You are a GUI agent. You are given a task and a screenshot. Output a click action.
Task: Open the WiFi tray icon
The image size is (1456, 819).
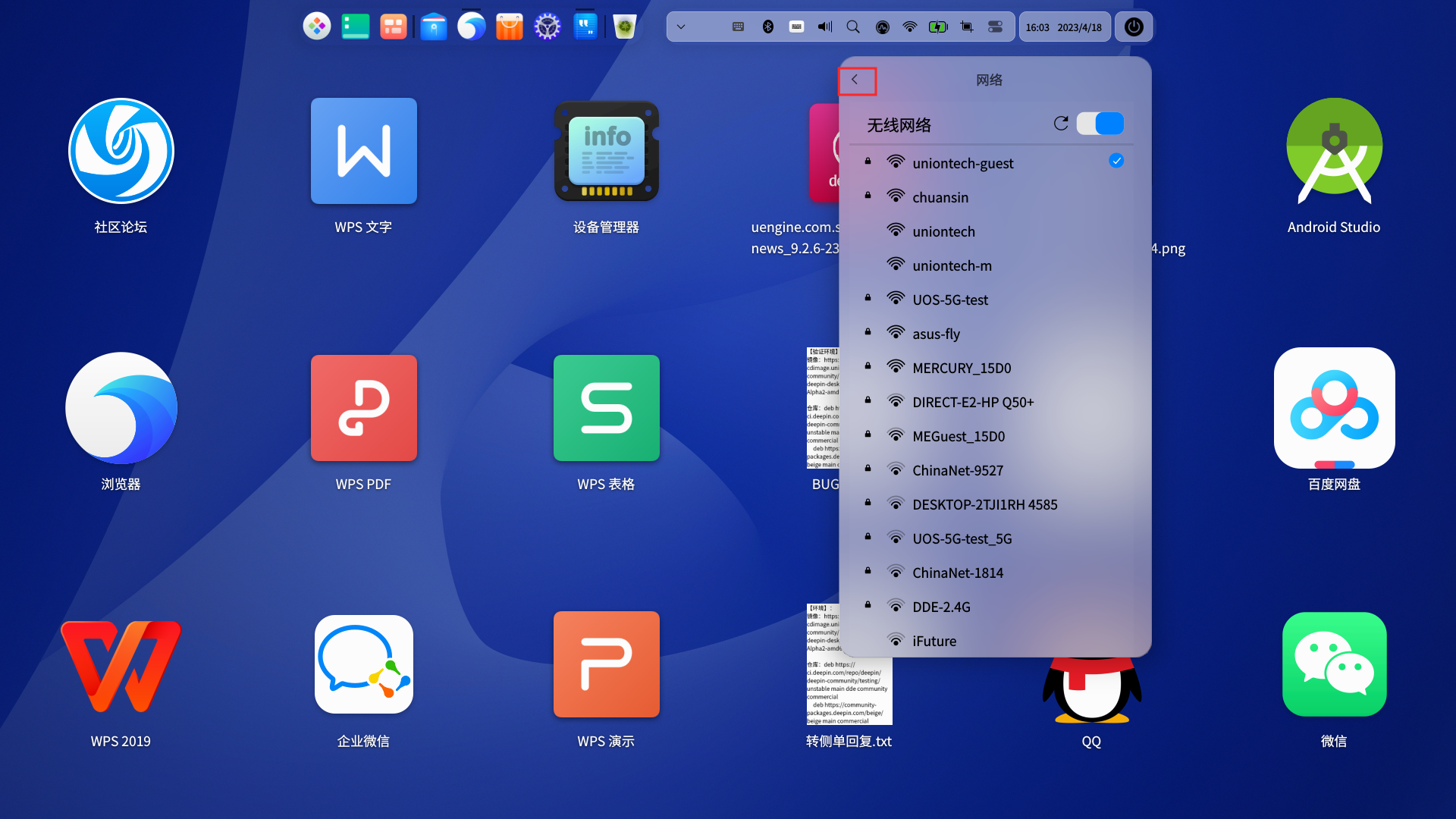point(910,27)
